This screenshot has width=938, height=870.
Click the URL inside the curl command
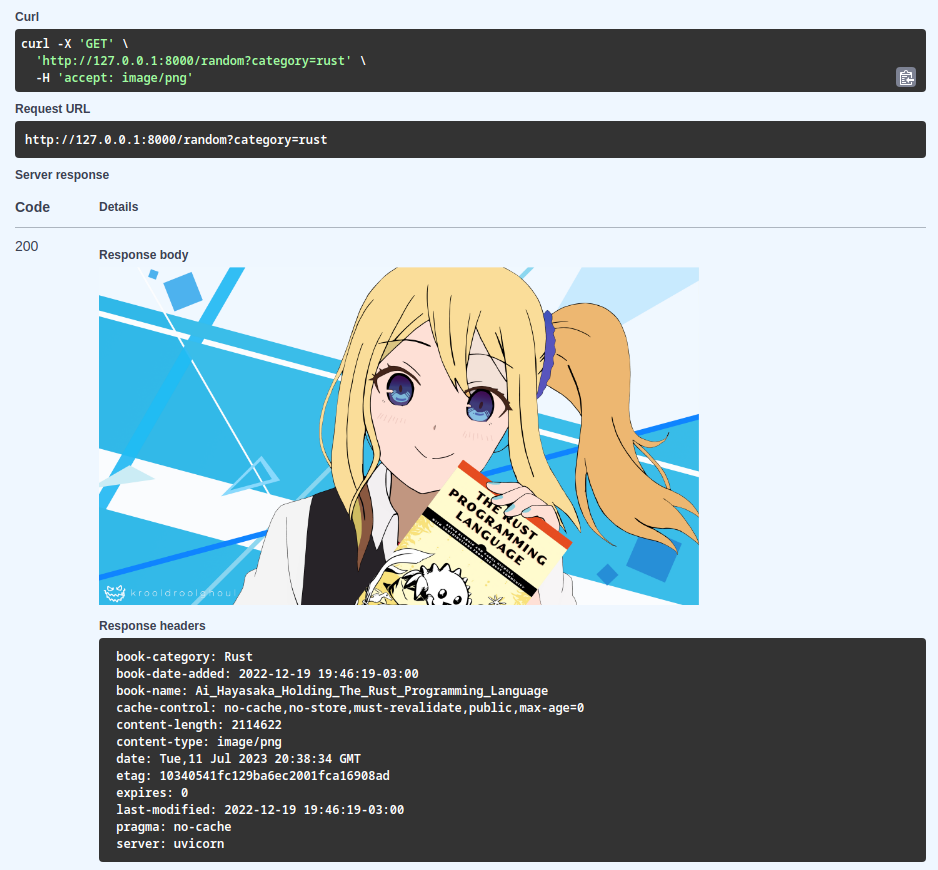tap(194, 60)
